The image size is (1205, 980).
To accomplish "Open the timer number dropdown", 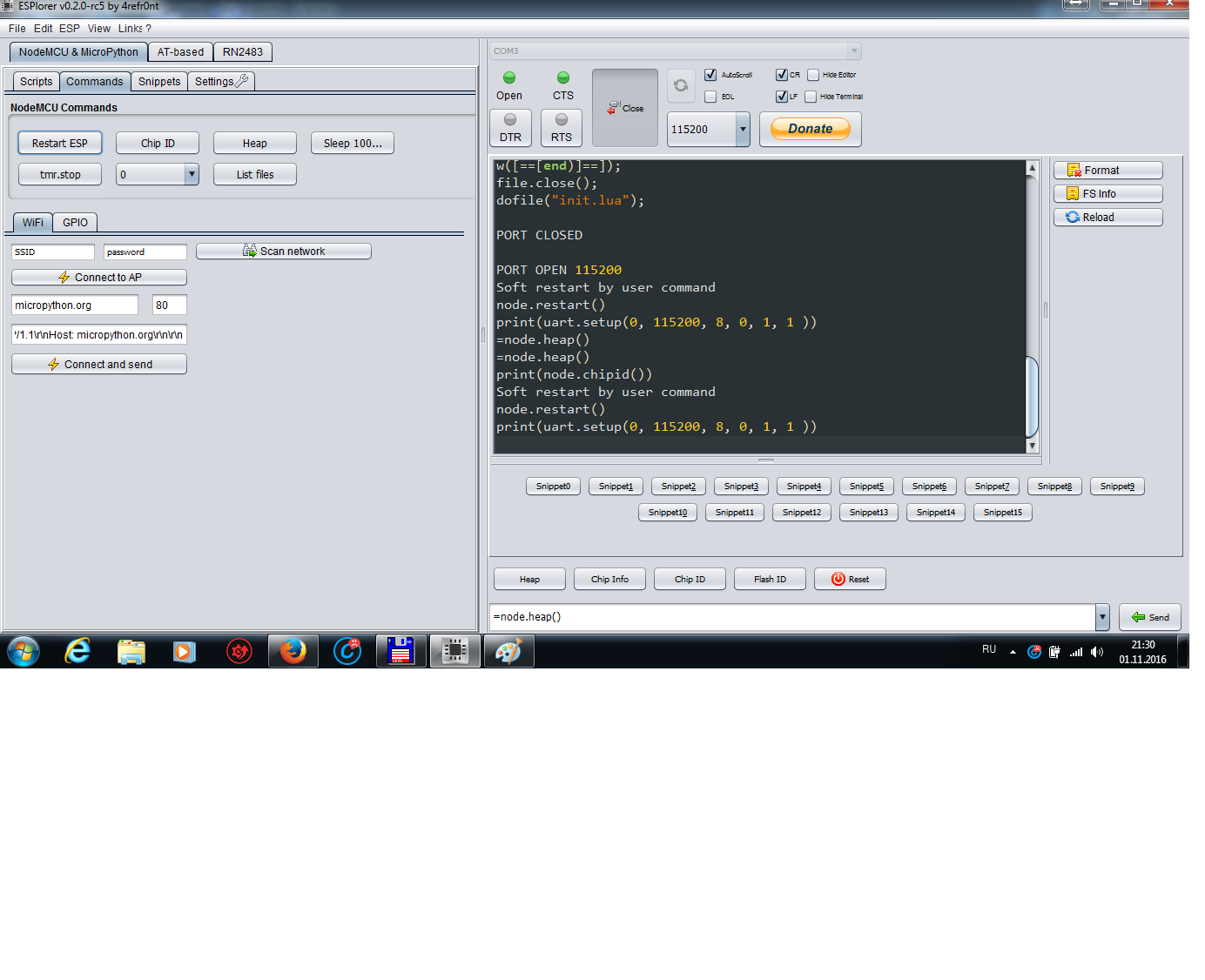I will 192,175.
